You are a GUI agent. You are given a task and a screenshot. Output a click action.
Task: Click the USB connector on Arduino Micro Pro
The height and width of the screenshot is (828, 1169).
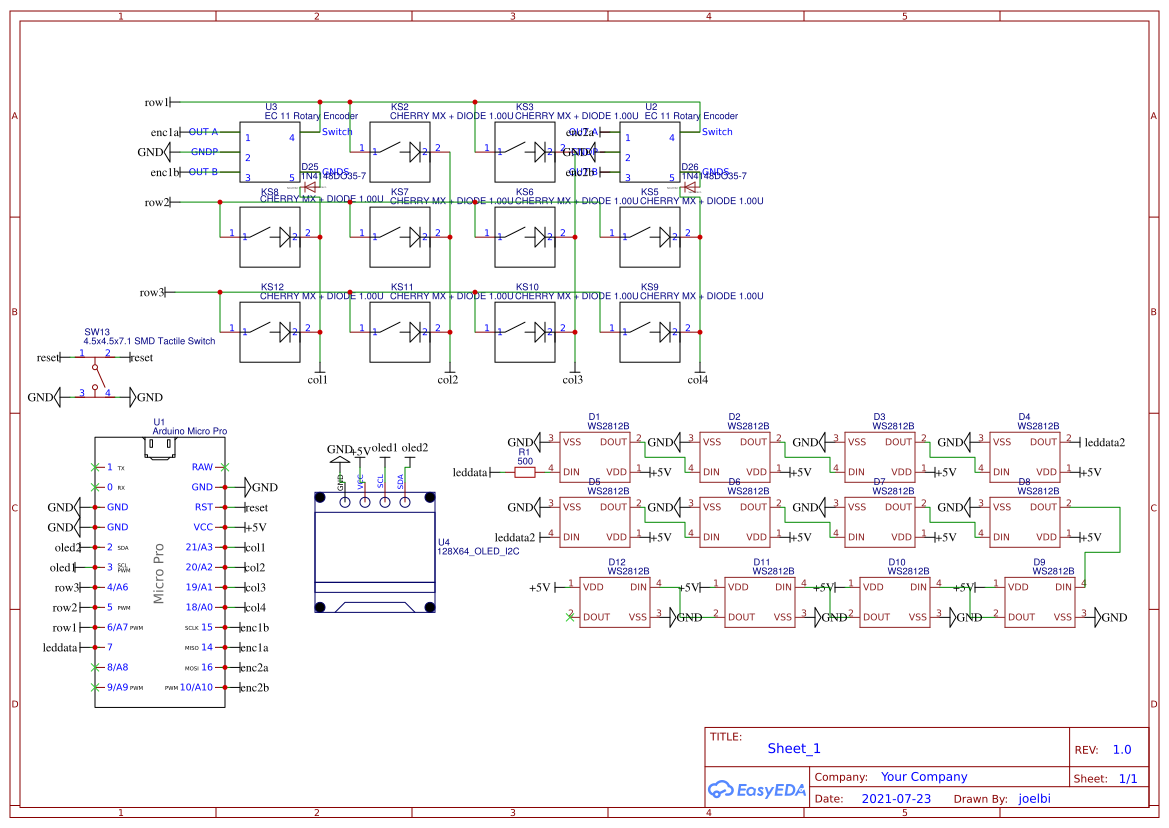tap(157, 451)
